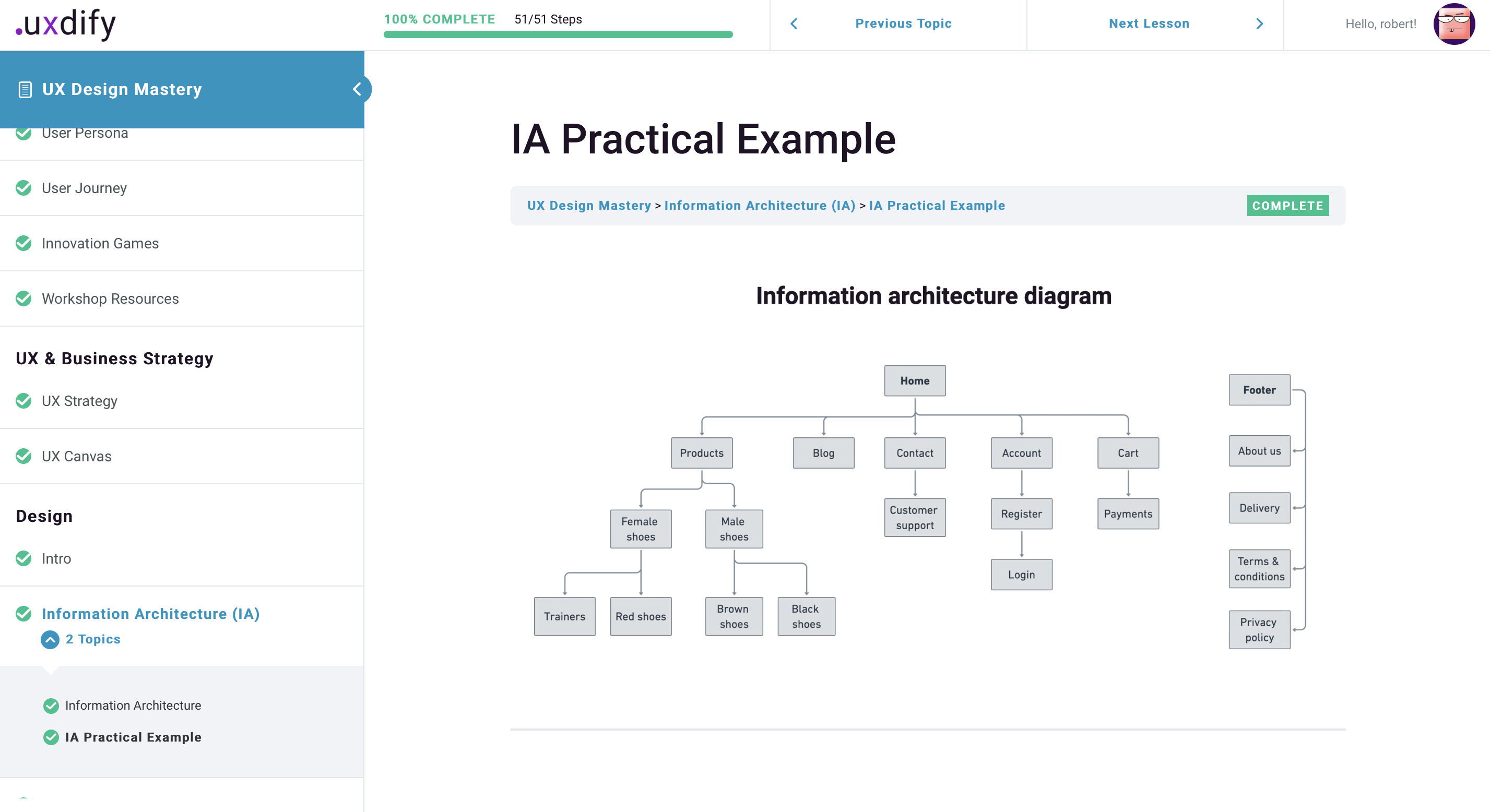Select the green checkmark next to UX Strategy
Image resolution: width=1490 pixels, height=812 pixels.
pyautogui.click(x=23, y=401)
